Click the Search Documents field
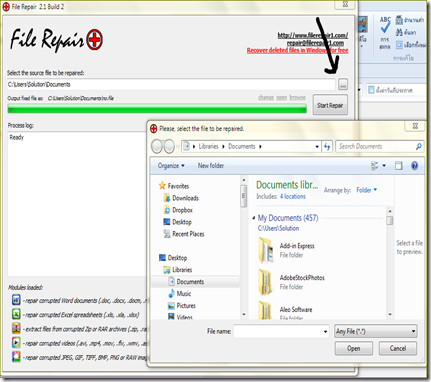Screen dimensions: 431x382 click(375, 146)
